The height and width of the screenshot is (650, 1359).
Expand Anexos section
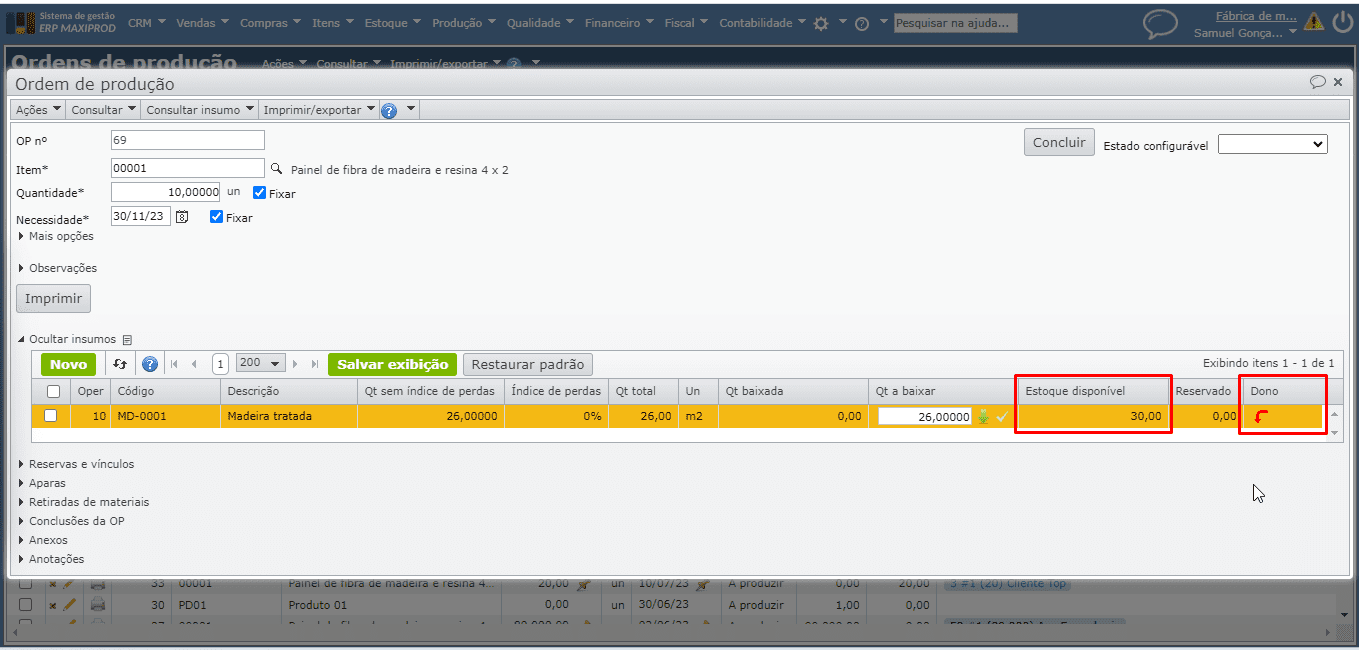43,540
